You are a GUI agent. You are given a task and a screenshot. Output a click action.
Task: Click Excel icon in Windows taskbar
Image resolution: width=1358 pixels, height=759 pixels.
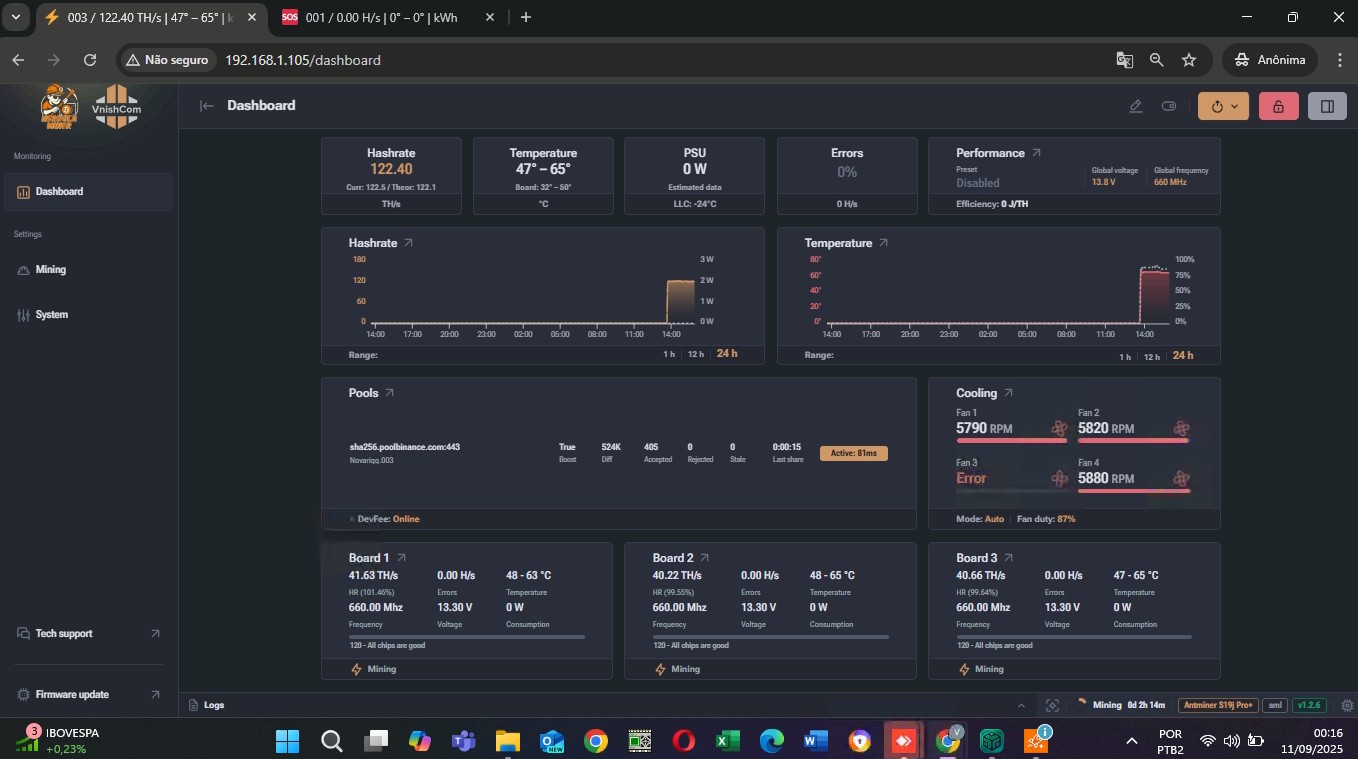pos(727,741)
